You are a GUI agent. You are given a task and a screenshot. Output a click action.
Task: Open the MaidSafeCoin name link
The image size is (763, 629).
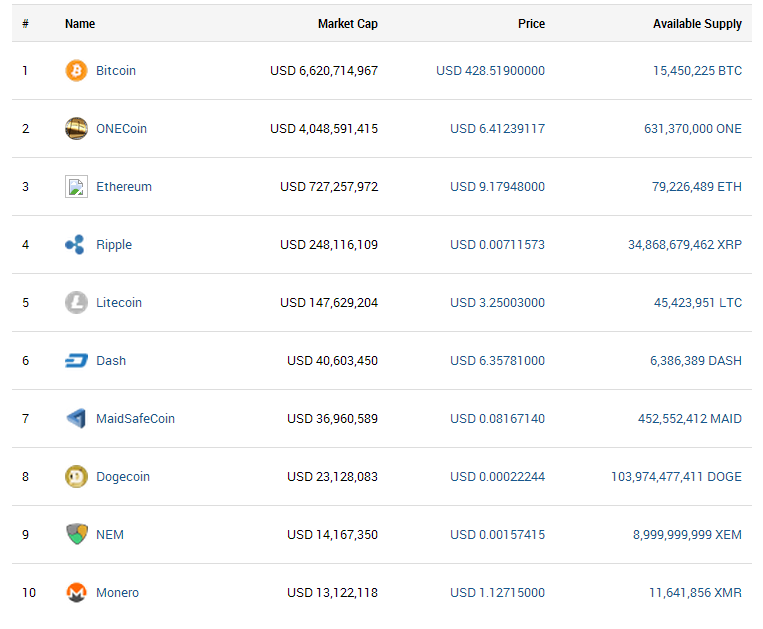coord(135,418)
